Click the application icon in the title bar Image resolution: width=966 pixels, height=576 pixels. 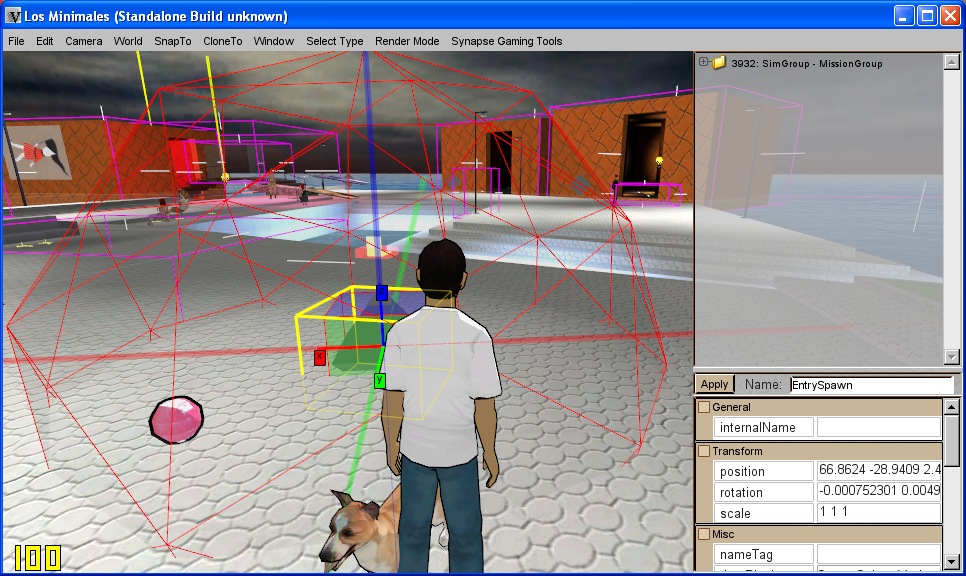pos(14,16)
